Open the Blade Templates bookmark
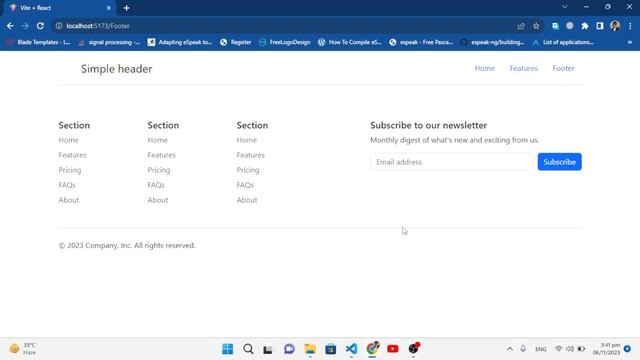This screenshot has width=640, height=360. click(x=39, y=42)
